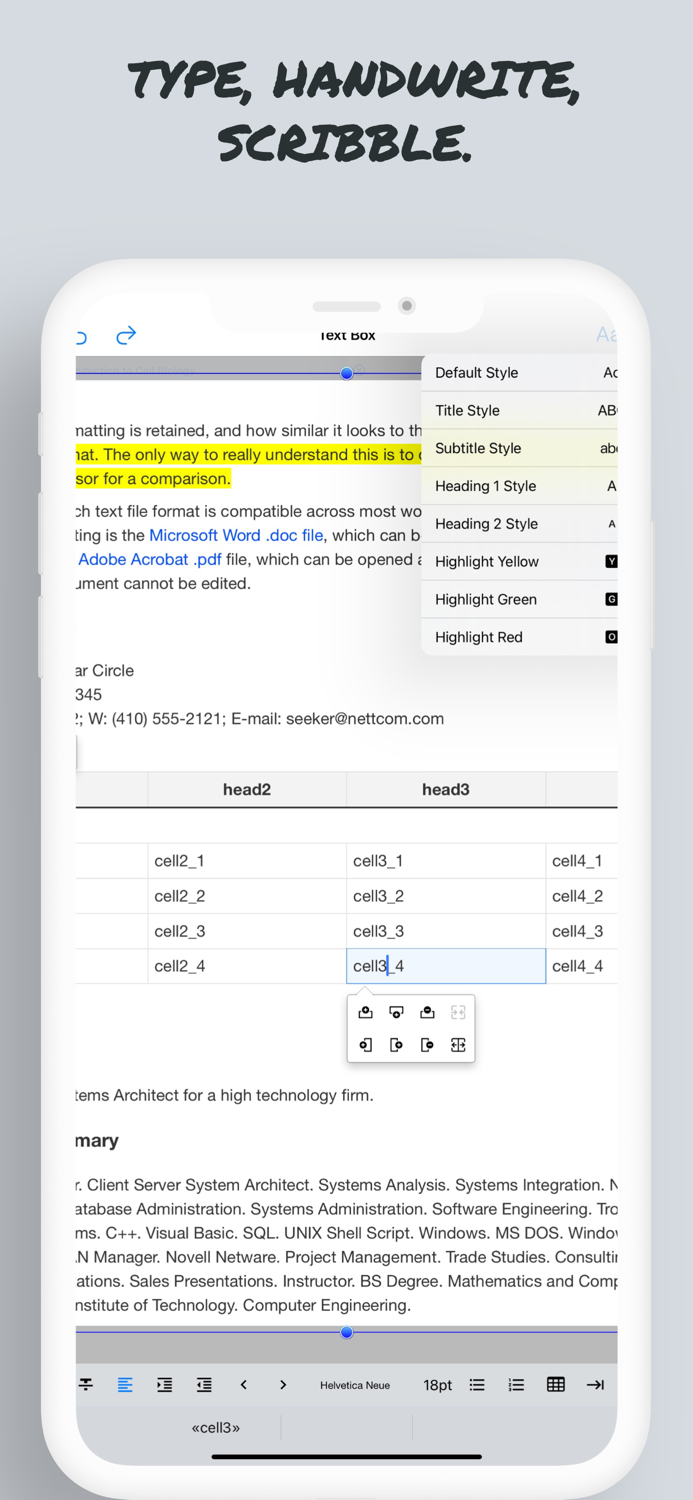Apply Highlight Red style
This screenshot has height=1500, width=693.
(520, 637)
